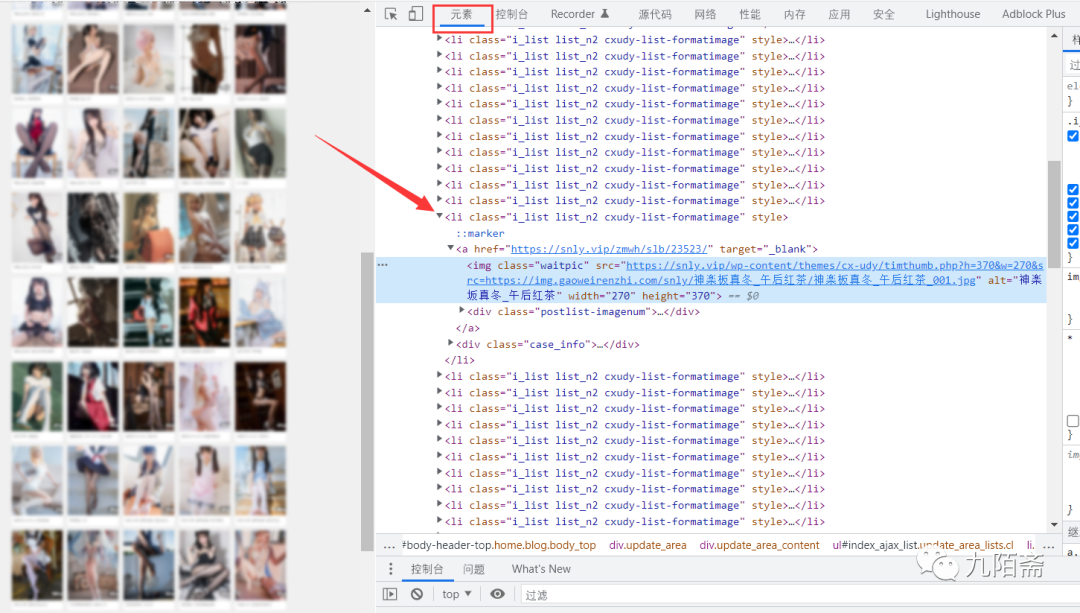Expand the li element just below closing </li>
Viewport: 1080px width, 613px height.
439,375
